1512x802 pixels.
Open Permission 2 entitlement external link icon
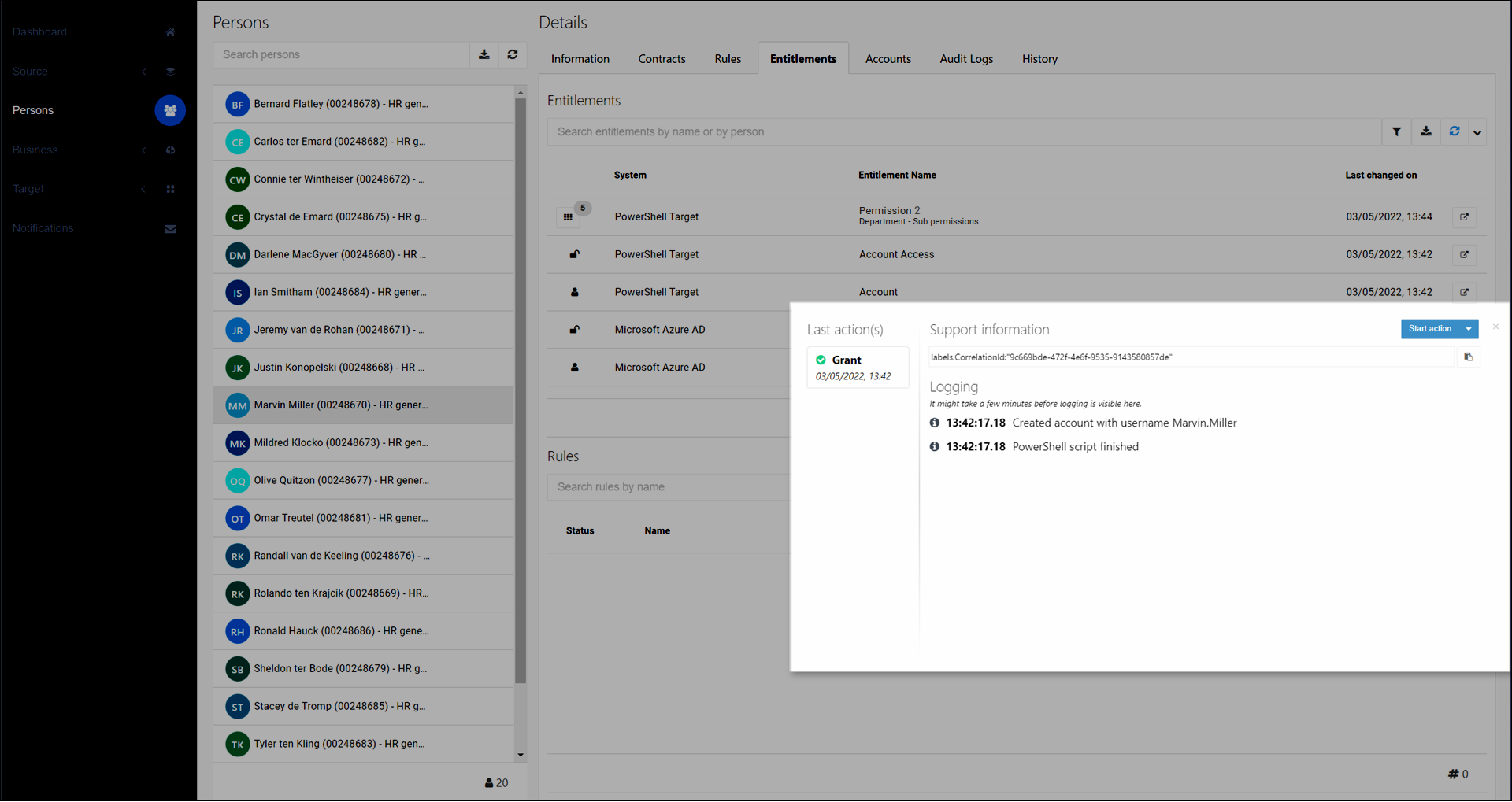1464,217
